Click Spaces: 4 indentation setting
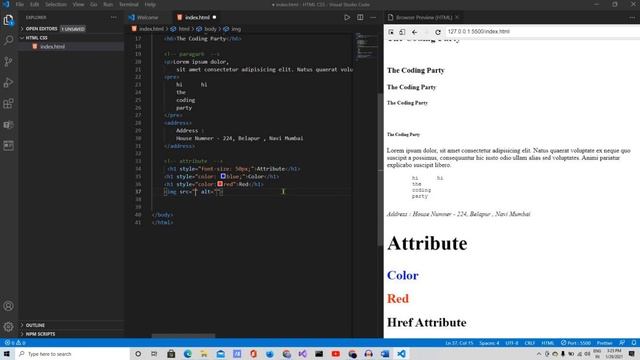This screenshot has height=360, width=640. coord(489,343)
